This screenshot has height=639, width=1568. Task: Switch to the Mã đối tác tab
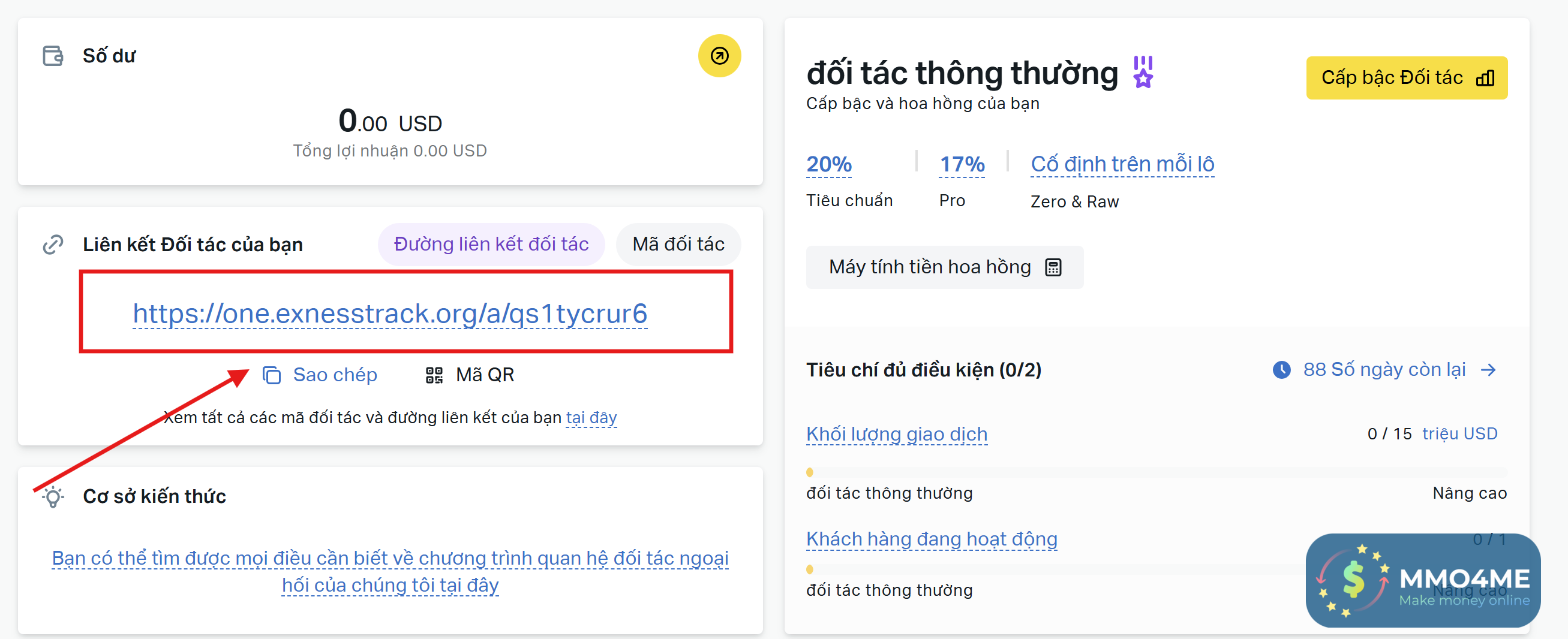(x=678, y=245)
